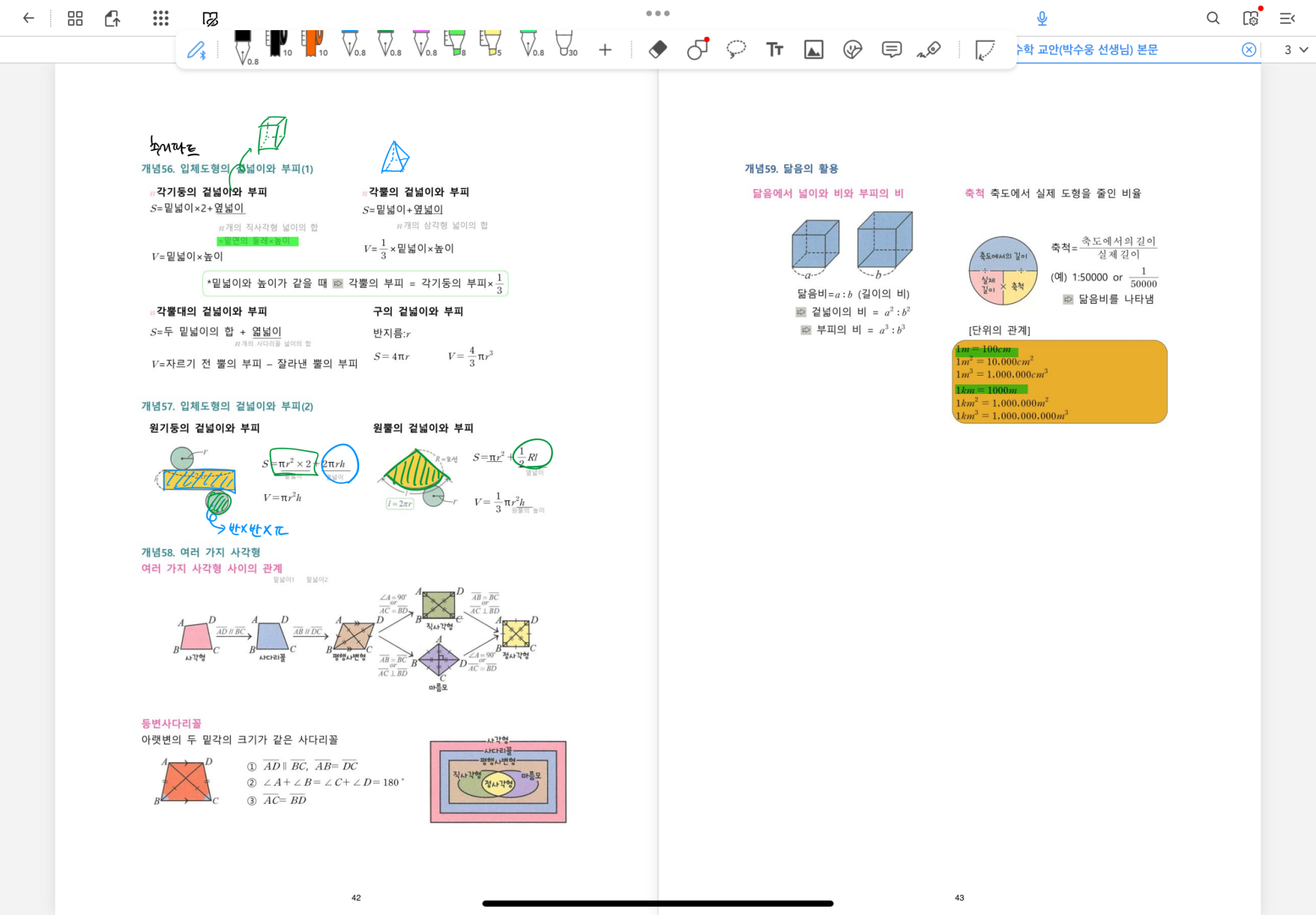
Task: Start audio recording with microphone icon
Action: pos(1042,19)
